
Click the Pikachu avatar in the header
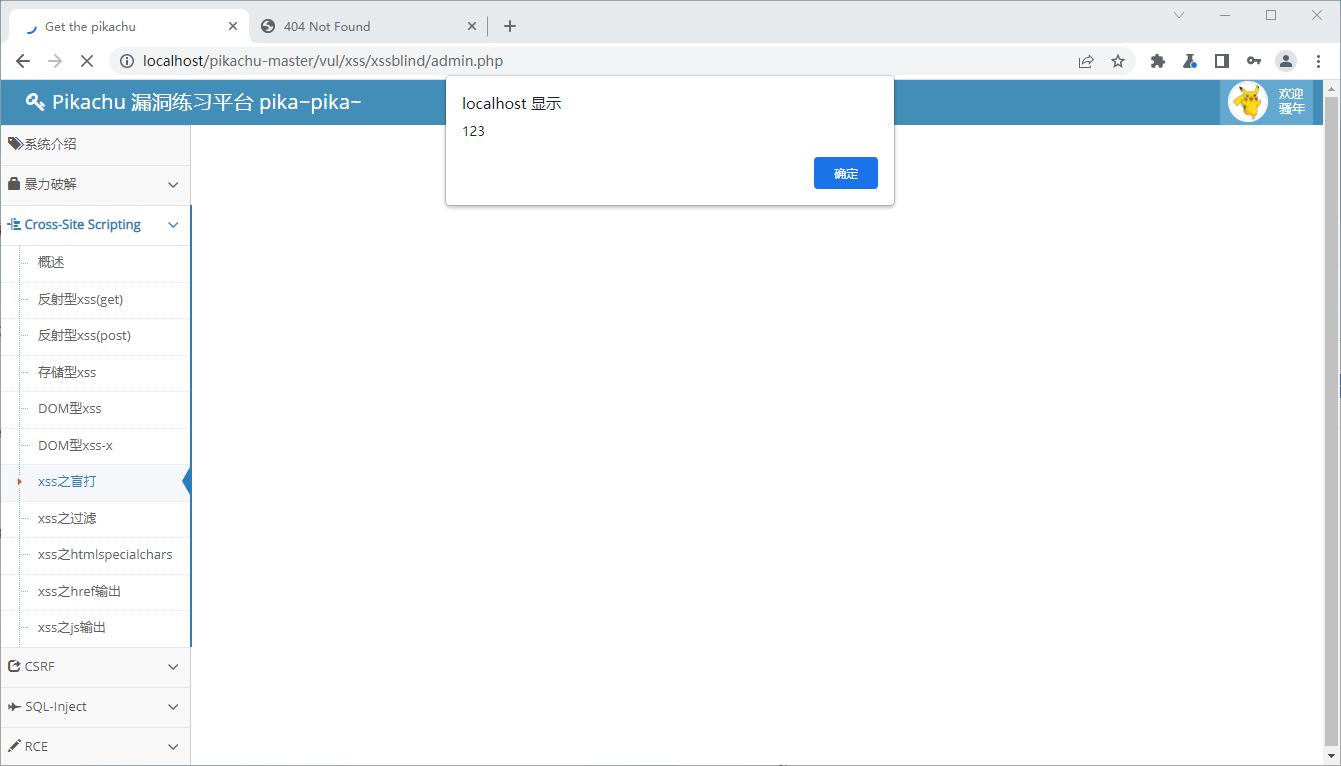1247,102
